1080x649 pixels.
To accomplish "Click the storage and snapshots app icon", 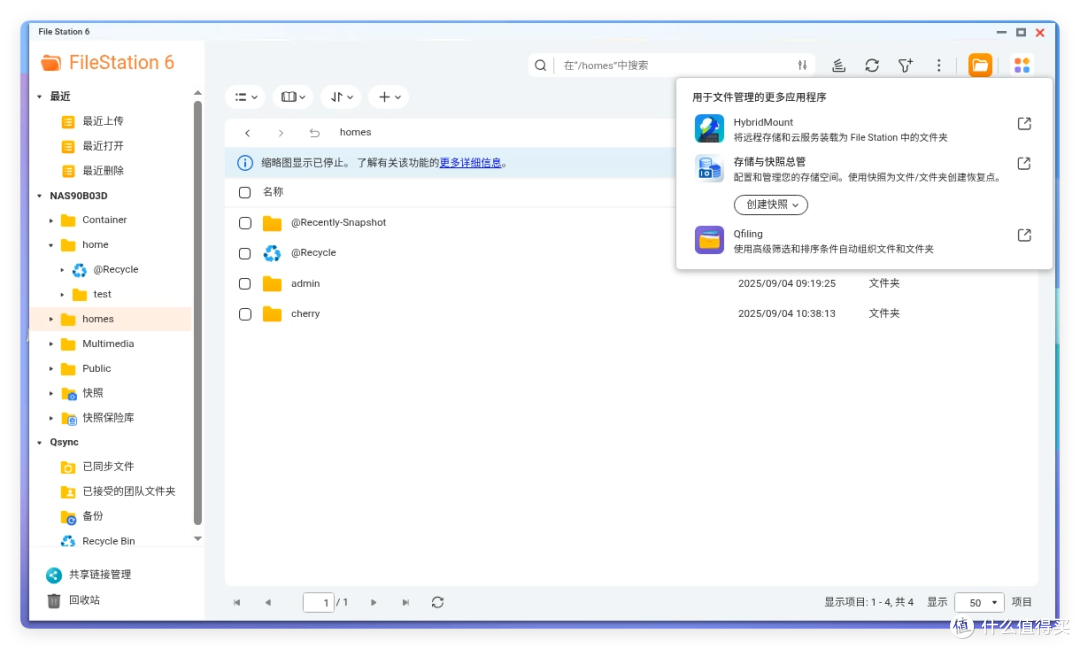I will (709, 168).
